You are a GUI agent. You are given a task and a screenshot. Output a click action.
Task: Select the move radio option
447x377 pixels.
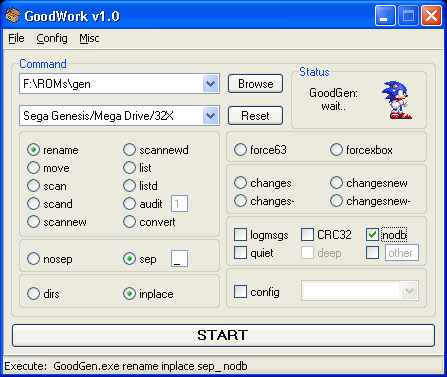pos(33,168)
